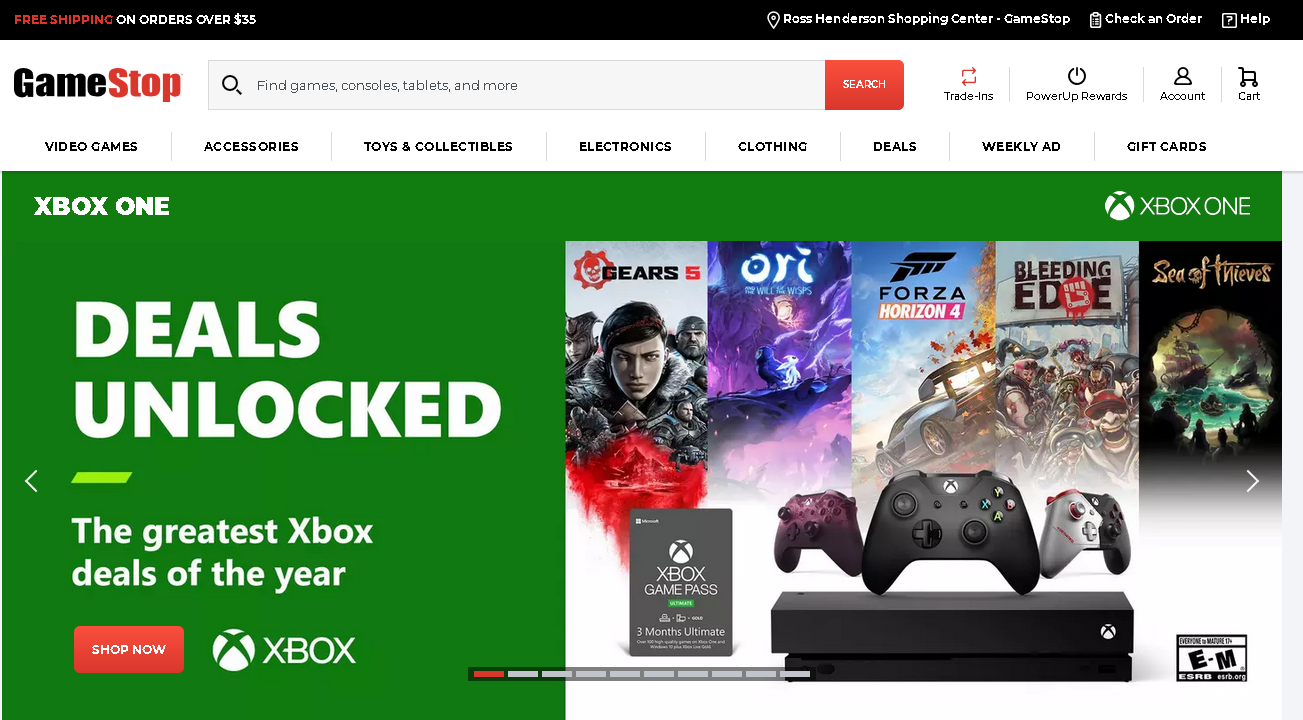Show previous banner with left arrow
Viewport: 1303px width, 720px height.
pyautogui.click(x=31, y=481)
